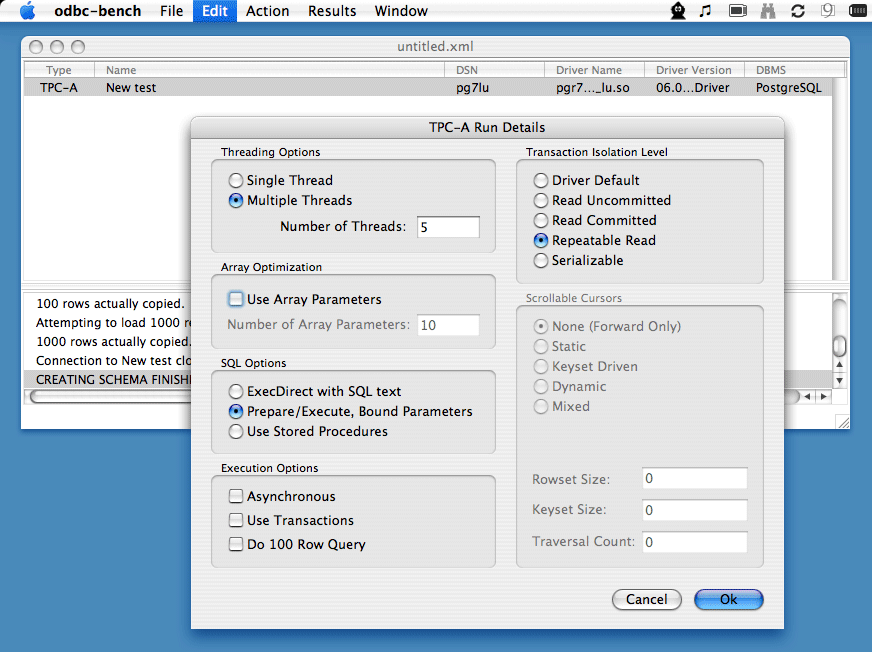Open the Results menu
Screen dimensions: 872x652
click(332, 11)
